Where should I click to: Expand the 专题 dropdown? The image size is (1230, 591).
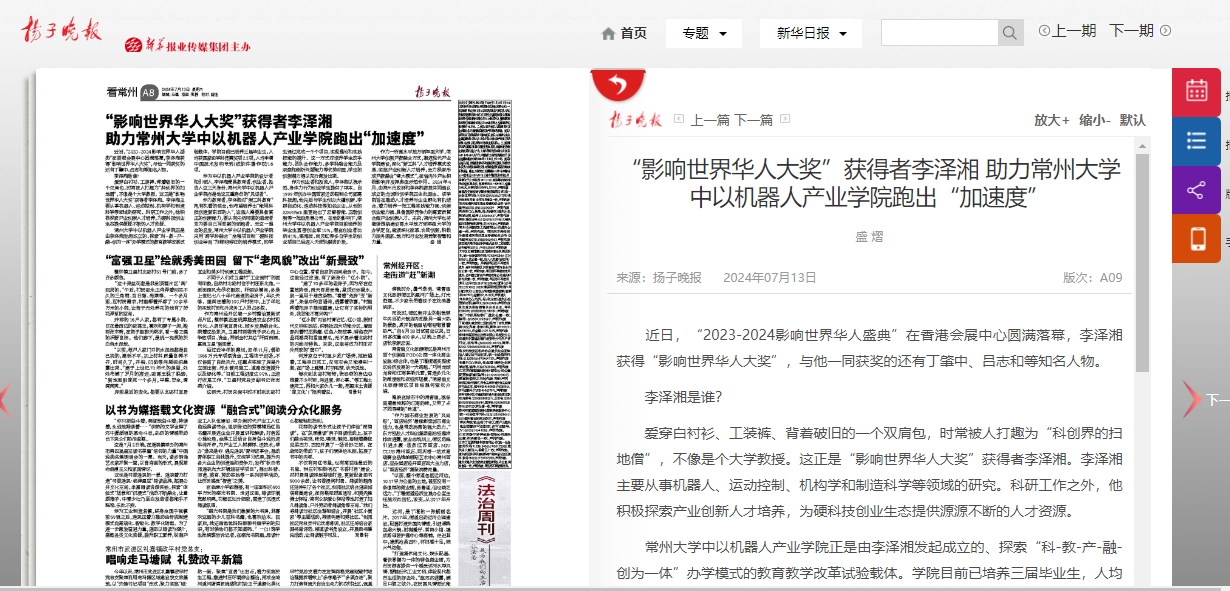(x=704, y=33)
